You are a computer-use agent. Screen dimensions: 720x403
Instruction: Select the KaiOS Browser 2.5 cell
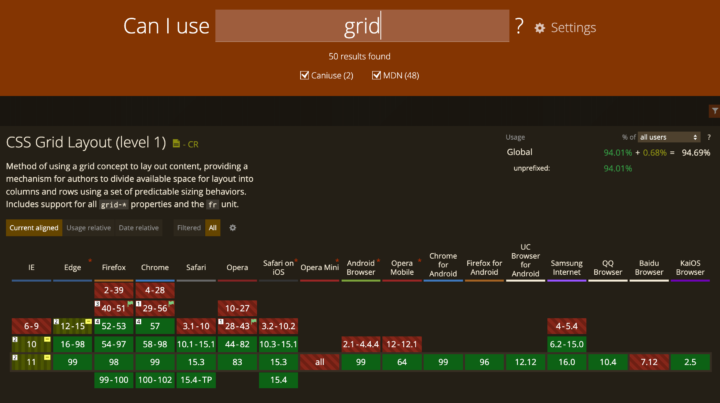690,362
